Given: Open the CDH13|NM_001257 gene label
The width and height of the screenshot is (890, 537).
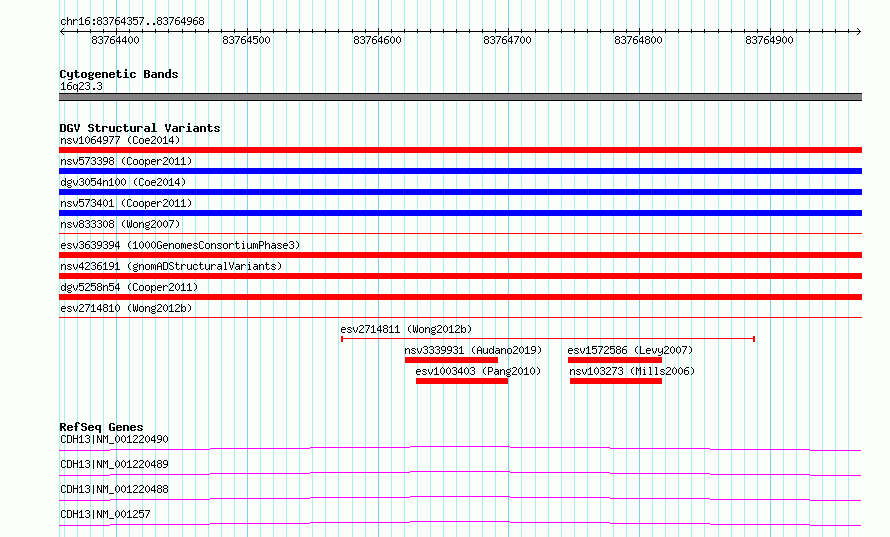Looking at the screenshot, I should pyautogui.click(x=105, y=514).
